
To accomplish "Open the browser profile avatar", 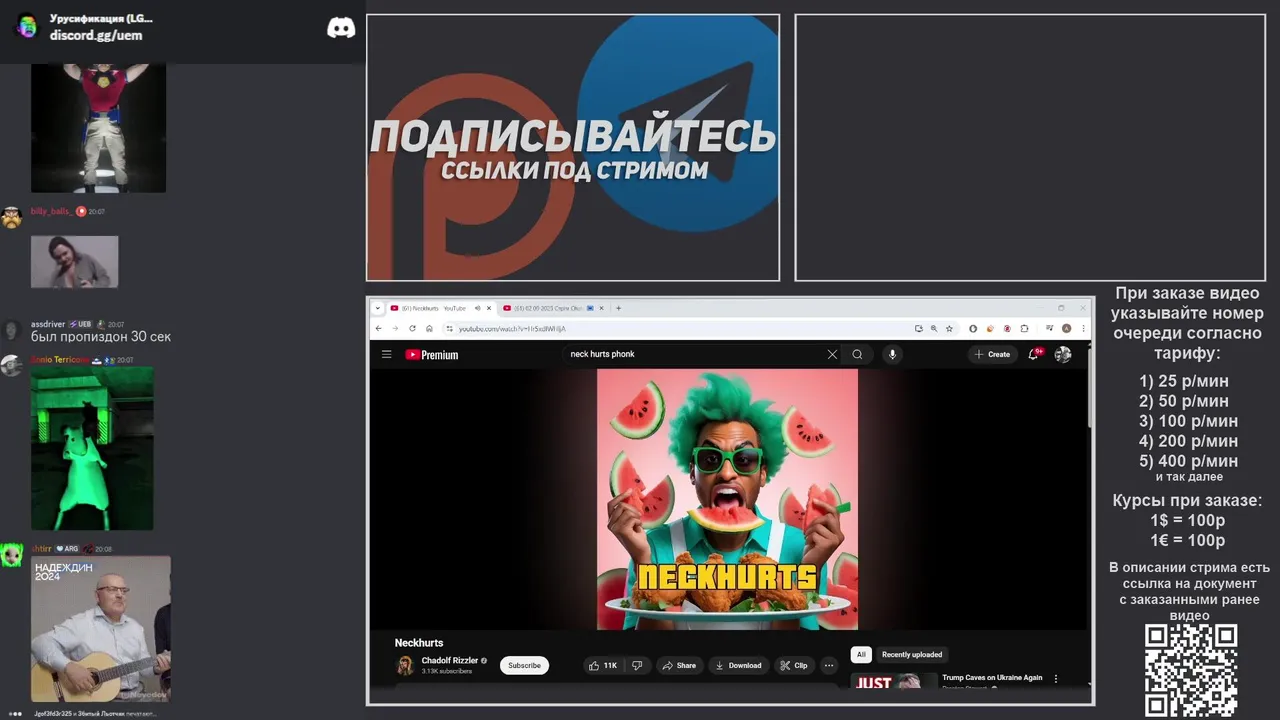I will [x=1067, y=328].
